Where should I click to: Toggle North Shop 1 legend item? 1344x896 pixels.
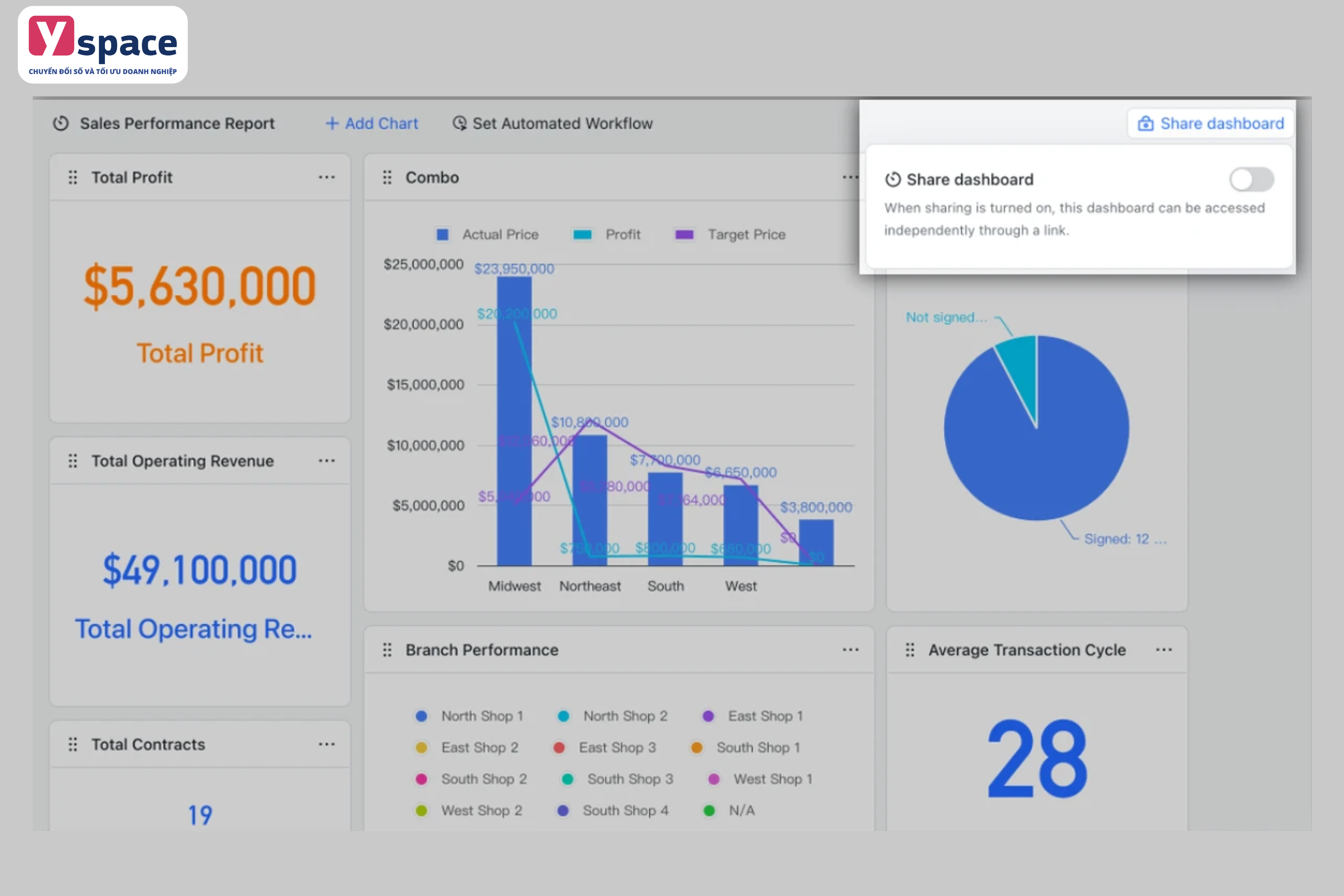[x=469, y=716]
